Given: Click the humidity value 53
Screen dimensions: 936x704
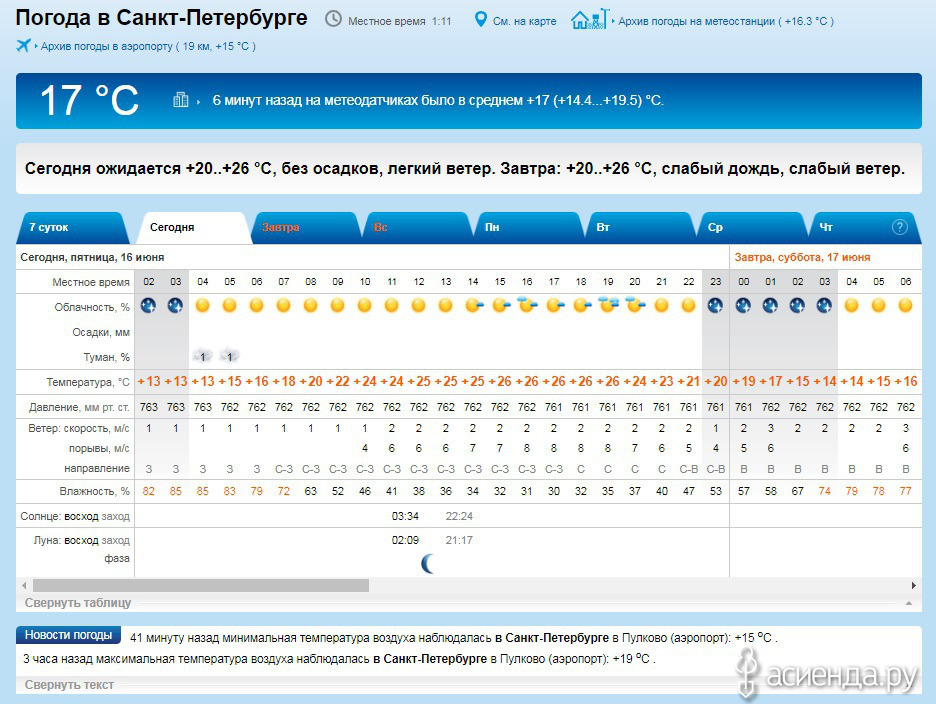Looking at the screenshot, I should [x=715, y=491].
